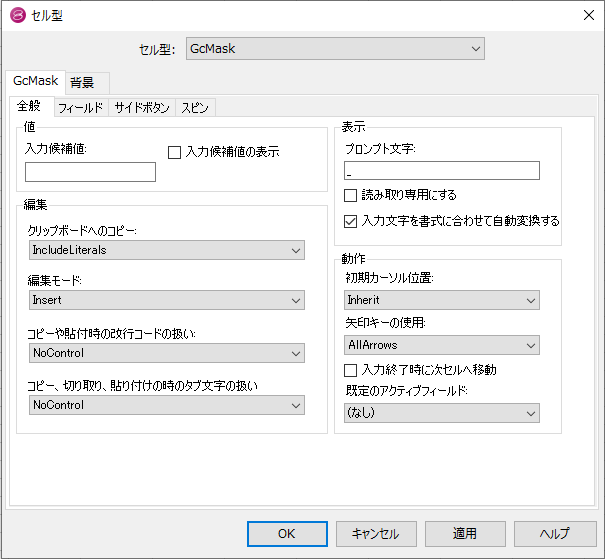Click the ヘルプ button
The image size is (605, 559).
[x=555, y=534]
